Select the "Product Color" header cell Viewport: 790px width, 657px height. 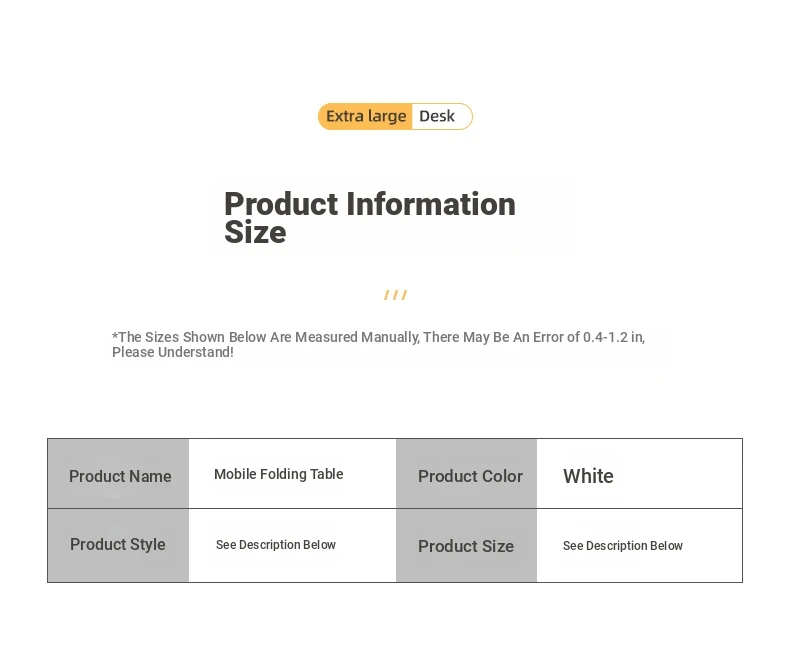point(469,476)
